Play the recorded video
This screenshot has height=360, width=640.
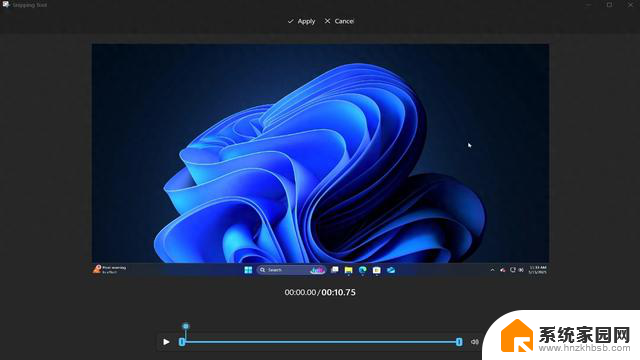[166, 342]
